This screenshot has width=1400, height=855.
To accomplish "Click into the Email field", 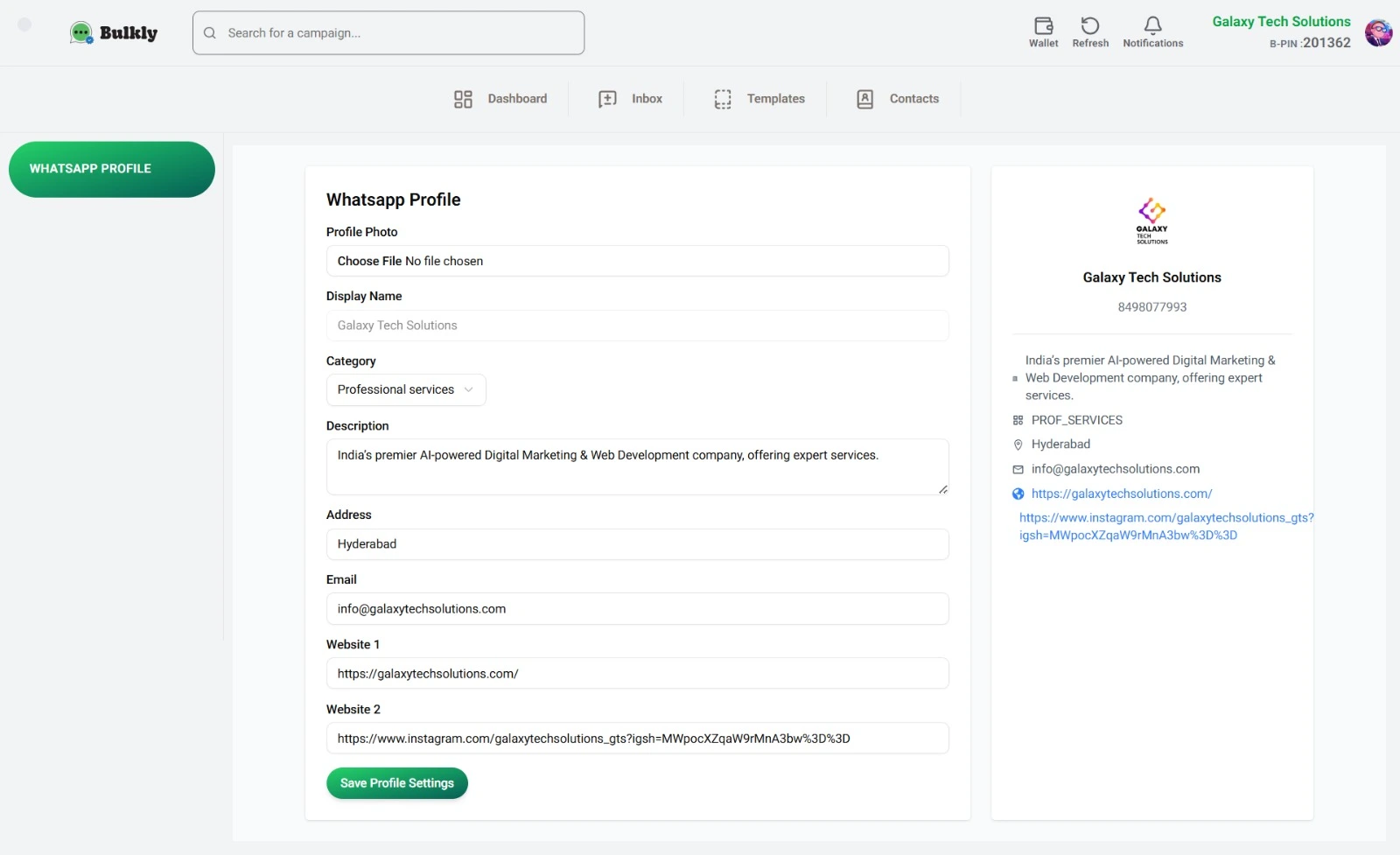I will click(637, 609).
